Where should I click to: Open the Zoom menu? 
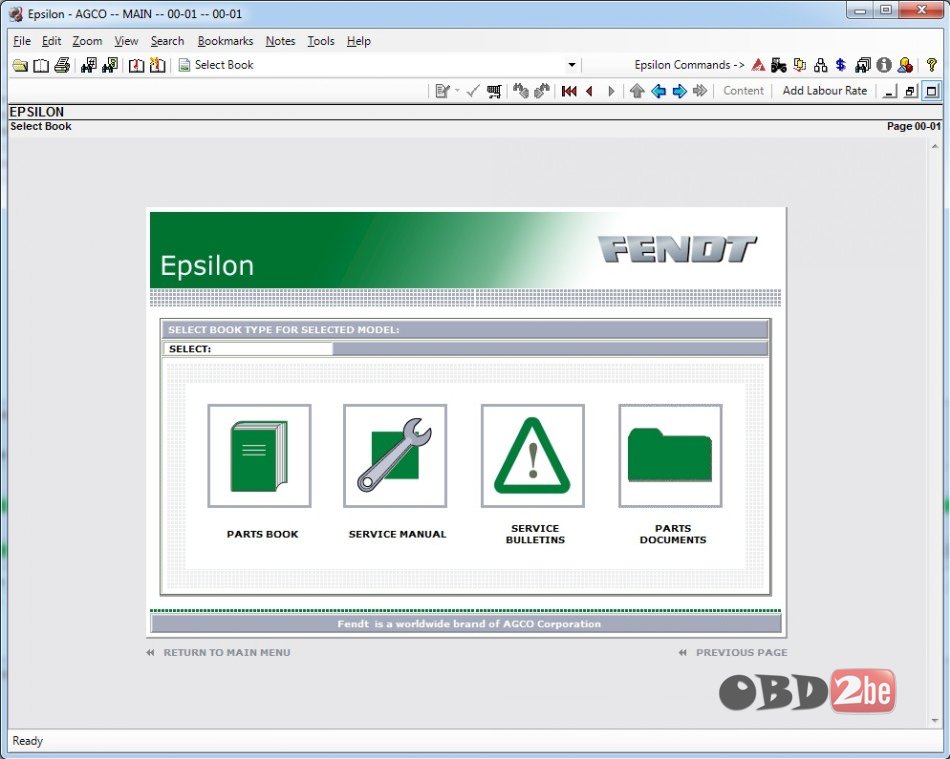[87, 41]
